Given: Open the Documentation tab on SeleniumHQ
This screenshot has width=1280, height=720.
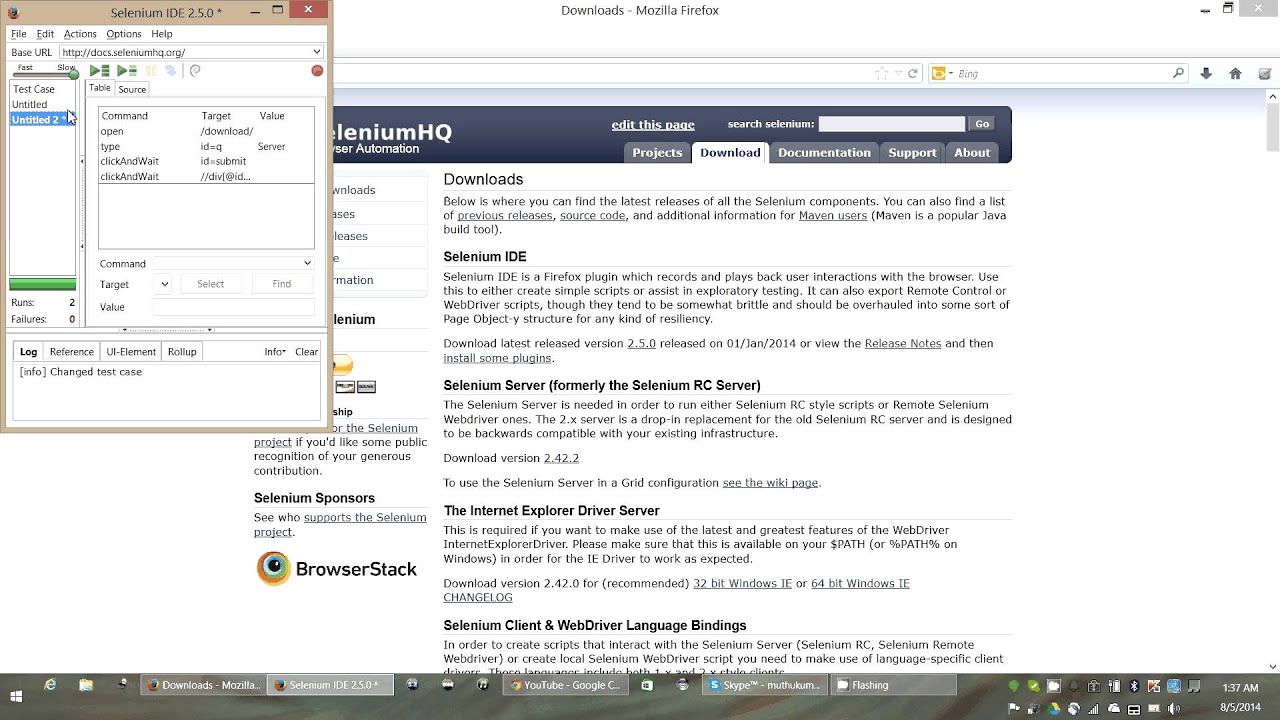Looking at the screenshot, I should click(824, 152).
